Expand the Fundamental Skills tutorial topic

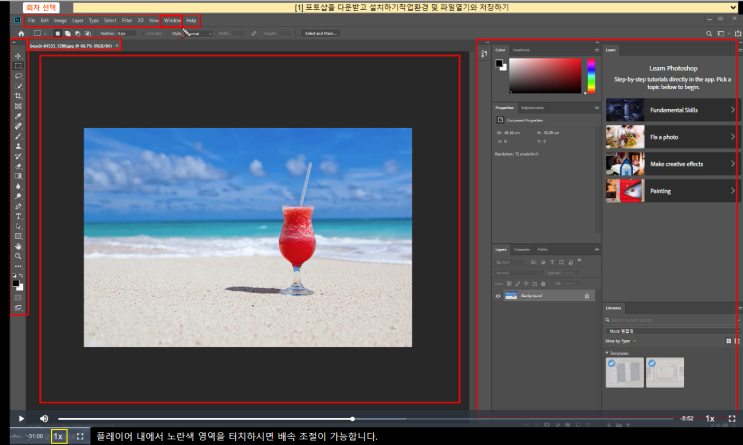point(670,108)
